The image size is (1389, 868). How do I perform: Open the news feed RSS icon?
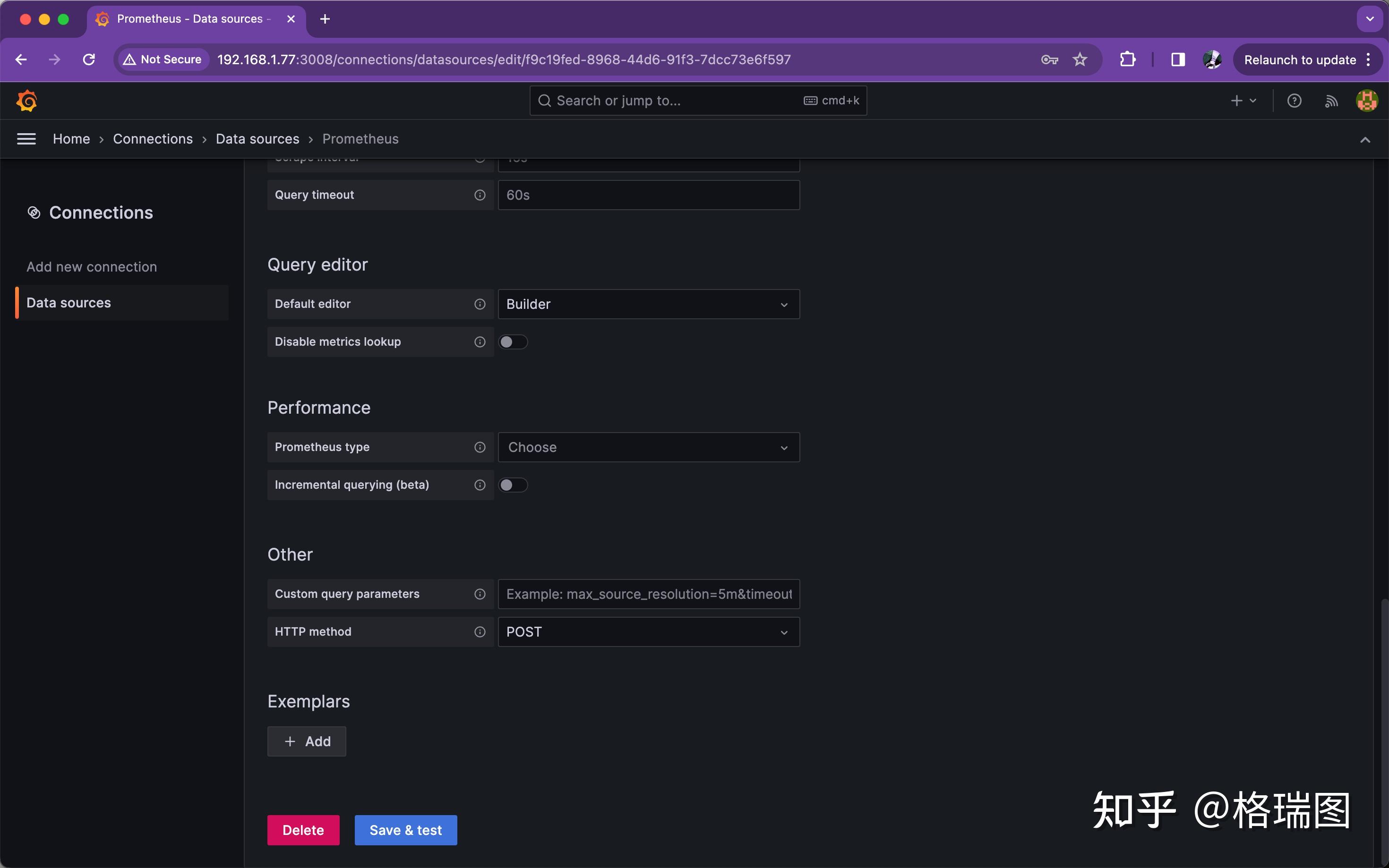tap(1331, 101)
